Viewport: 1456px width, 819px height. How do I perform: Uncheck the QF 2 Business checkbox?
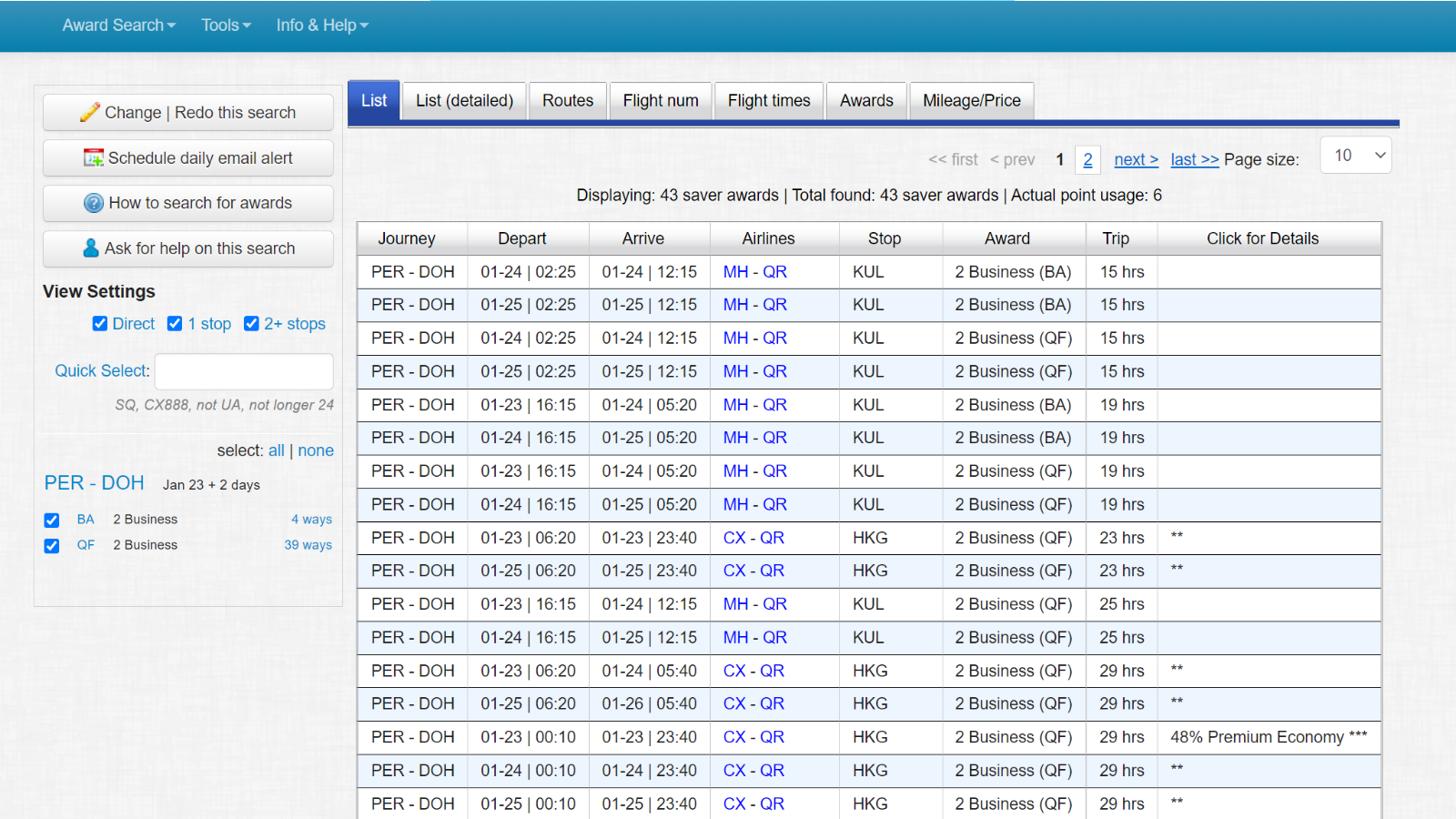point(52,546)
